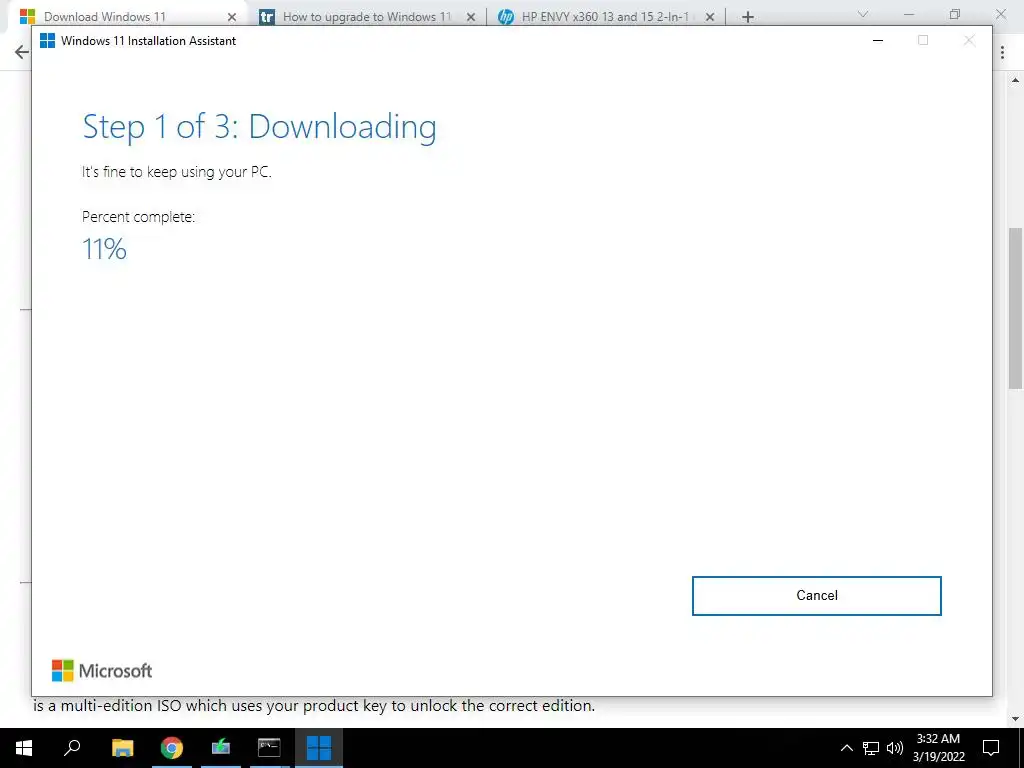Open Chrome tab search chevron

[x=863, y=14]
